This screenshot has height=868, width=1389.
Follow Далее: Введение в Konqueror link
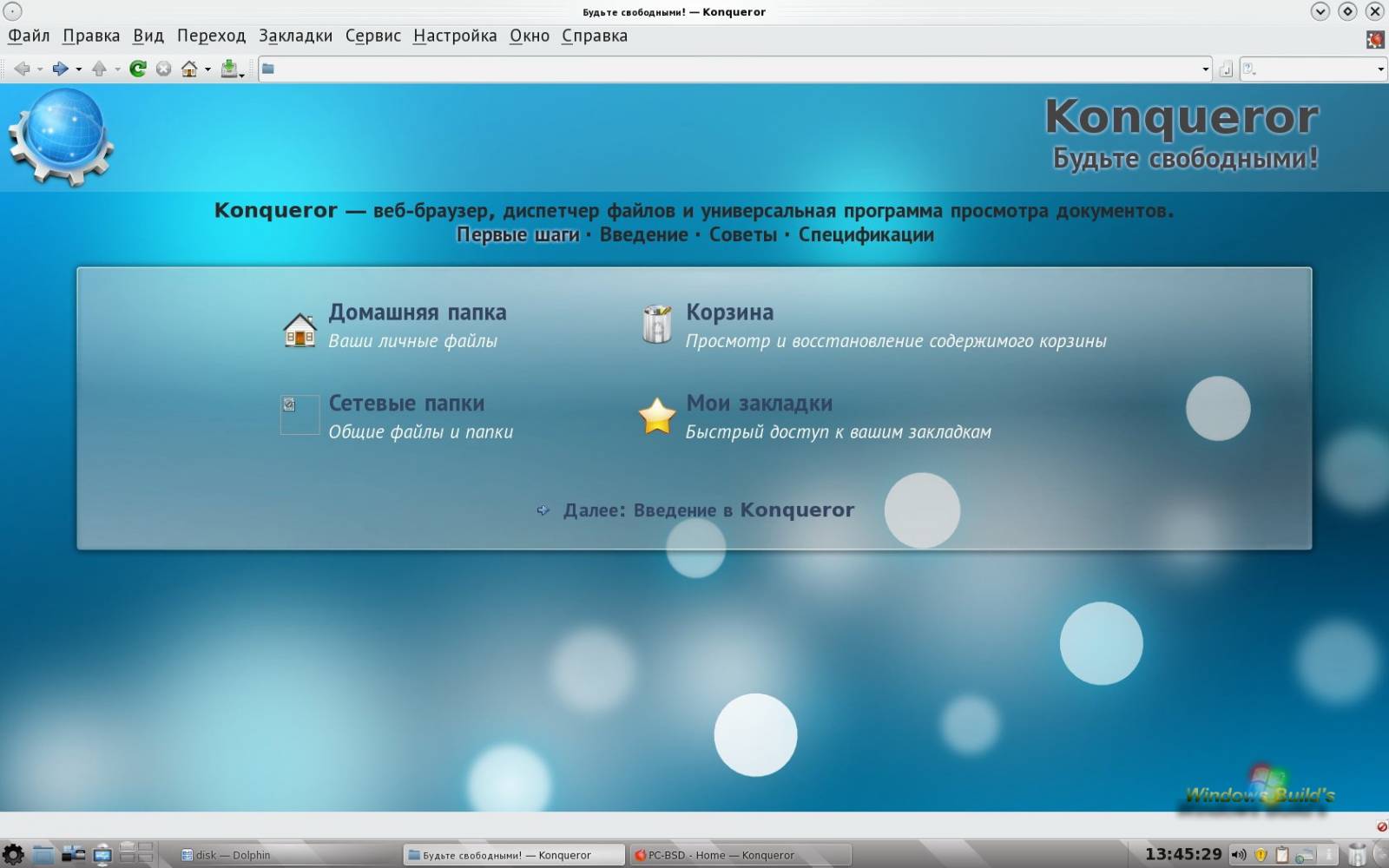pyautogui.click(x=708, y=510)
